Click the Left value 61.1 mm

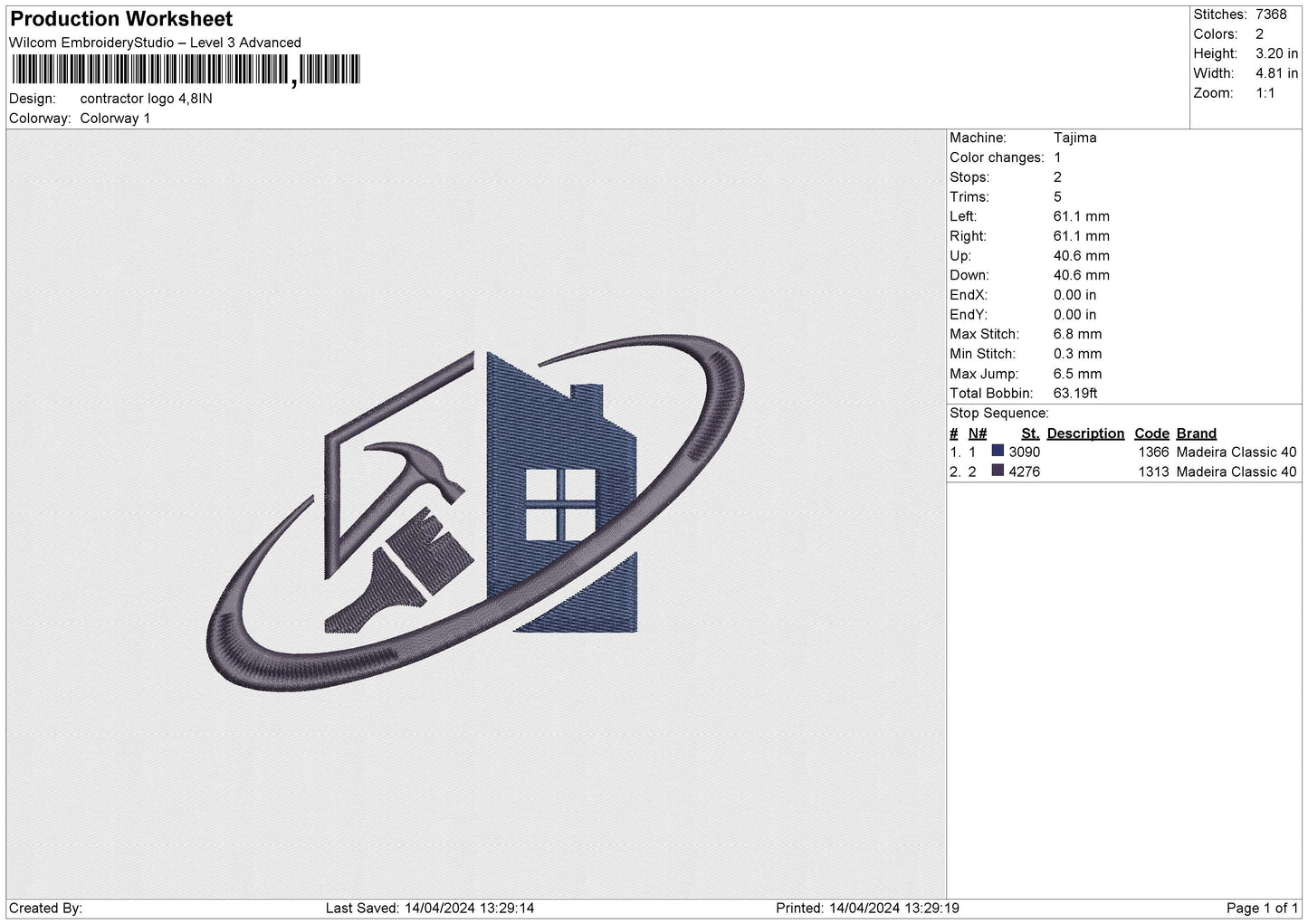(1082, 216)
